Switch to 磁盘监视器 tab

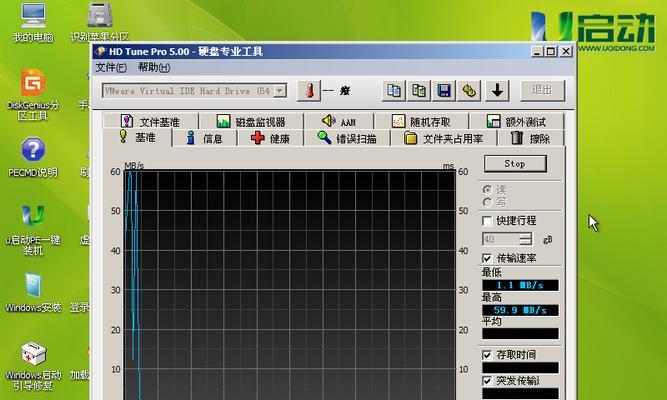[x=251, y=122]
